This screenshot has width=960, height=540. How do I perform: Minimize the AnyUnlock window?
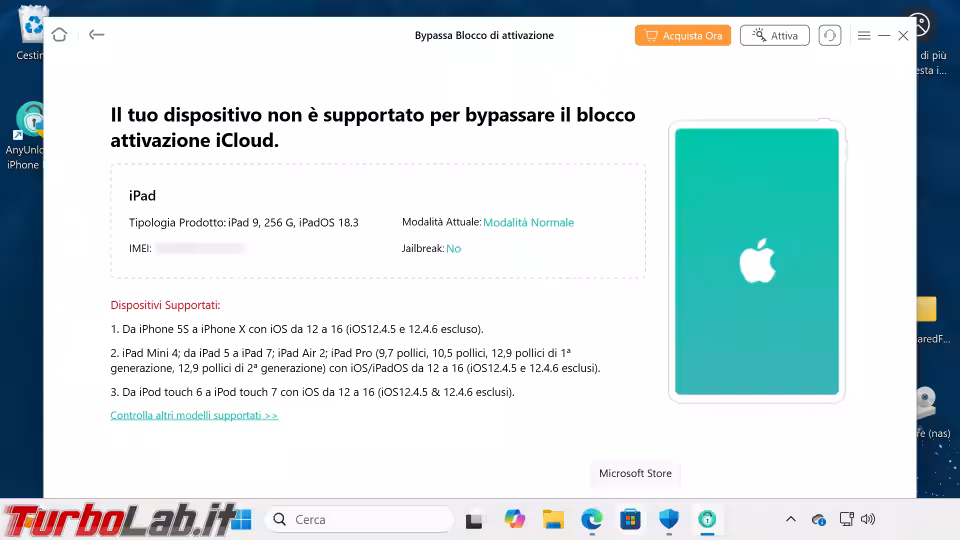coord(884,35)
